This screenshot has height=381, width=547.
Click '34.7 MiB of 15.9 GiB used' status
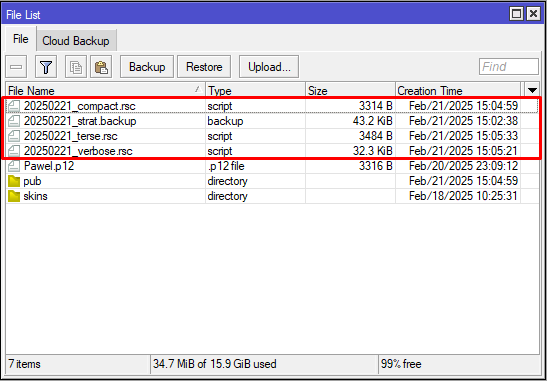(x=215, y=364)
